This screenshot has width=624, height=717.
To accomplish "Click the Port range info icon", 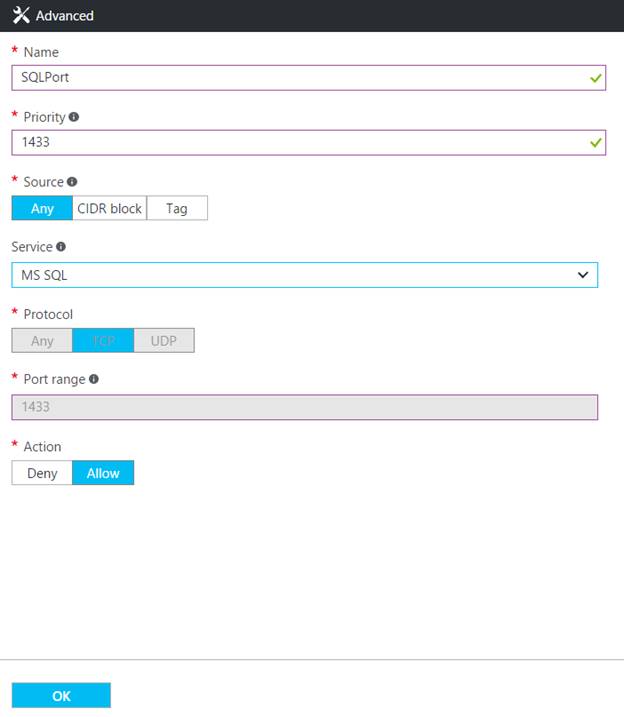I will tap(94, 379).
